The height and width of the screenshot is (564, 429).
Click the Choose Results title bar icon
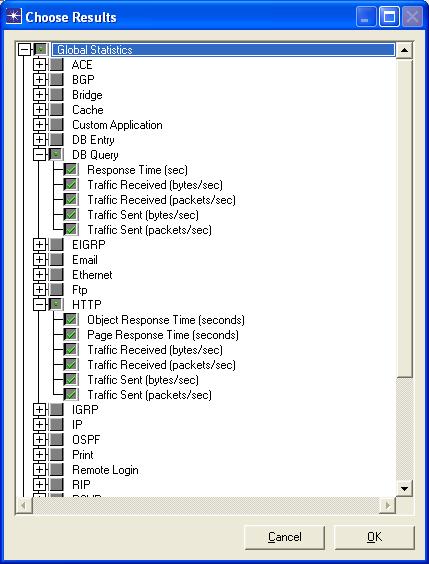point(14,17)
